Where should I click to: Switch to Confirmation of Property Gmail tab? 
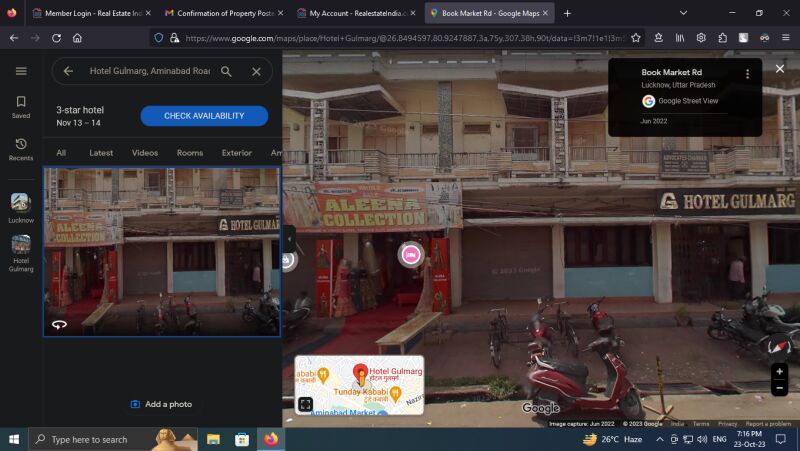224,13
